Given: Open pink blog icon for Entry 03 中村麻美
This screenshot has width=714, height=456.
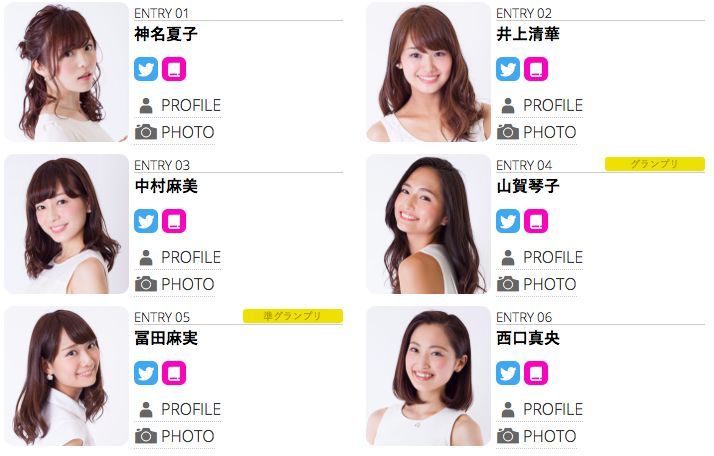Looking at the screenshot, I should [x=174, y=221].
